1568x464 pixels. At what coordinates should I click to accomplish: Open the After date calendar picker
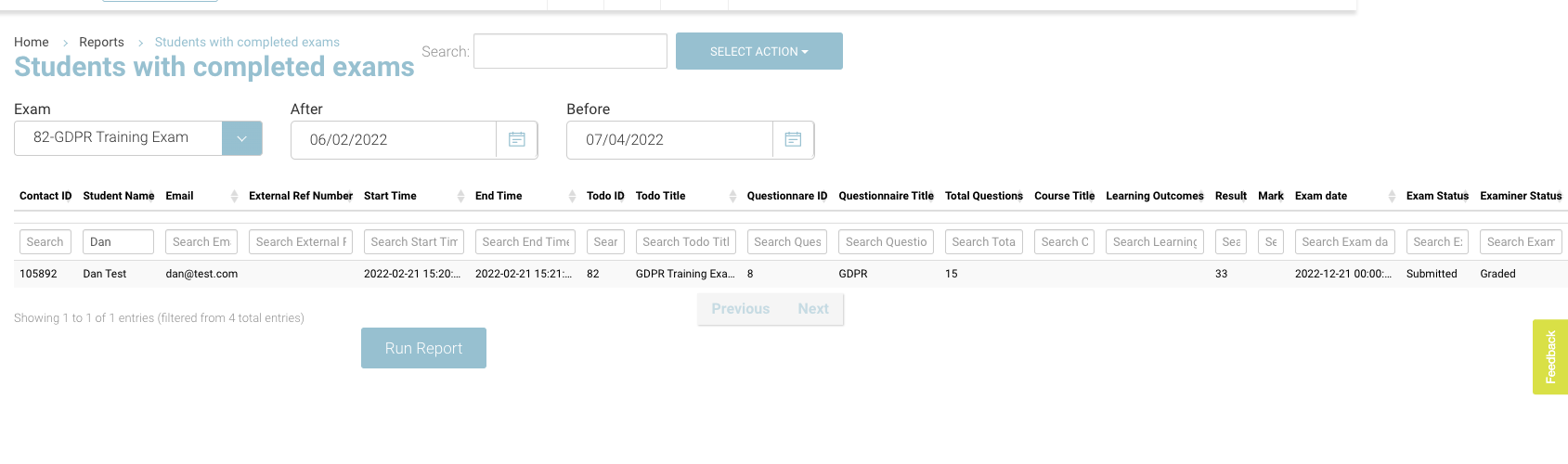(x=517, y=139)
